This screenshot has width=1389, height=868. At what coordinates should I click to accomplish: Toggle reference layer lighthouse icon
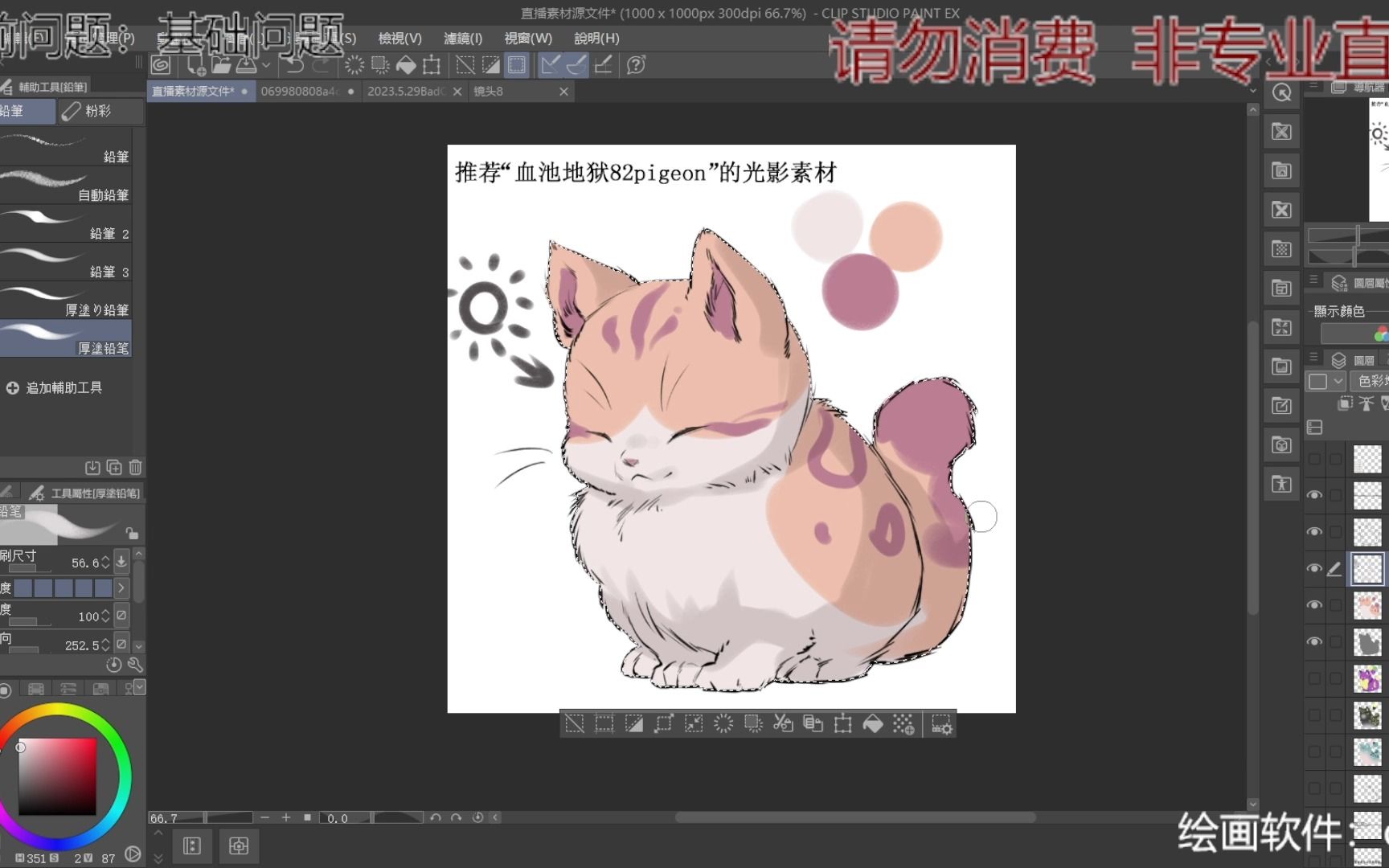click(1366, 403)
